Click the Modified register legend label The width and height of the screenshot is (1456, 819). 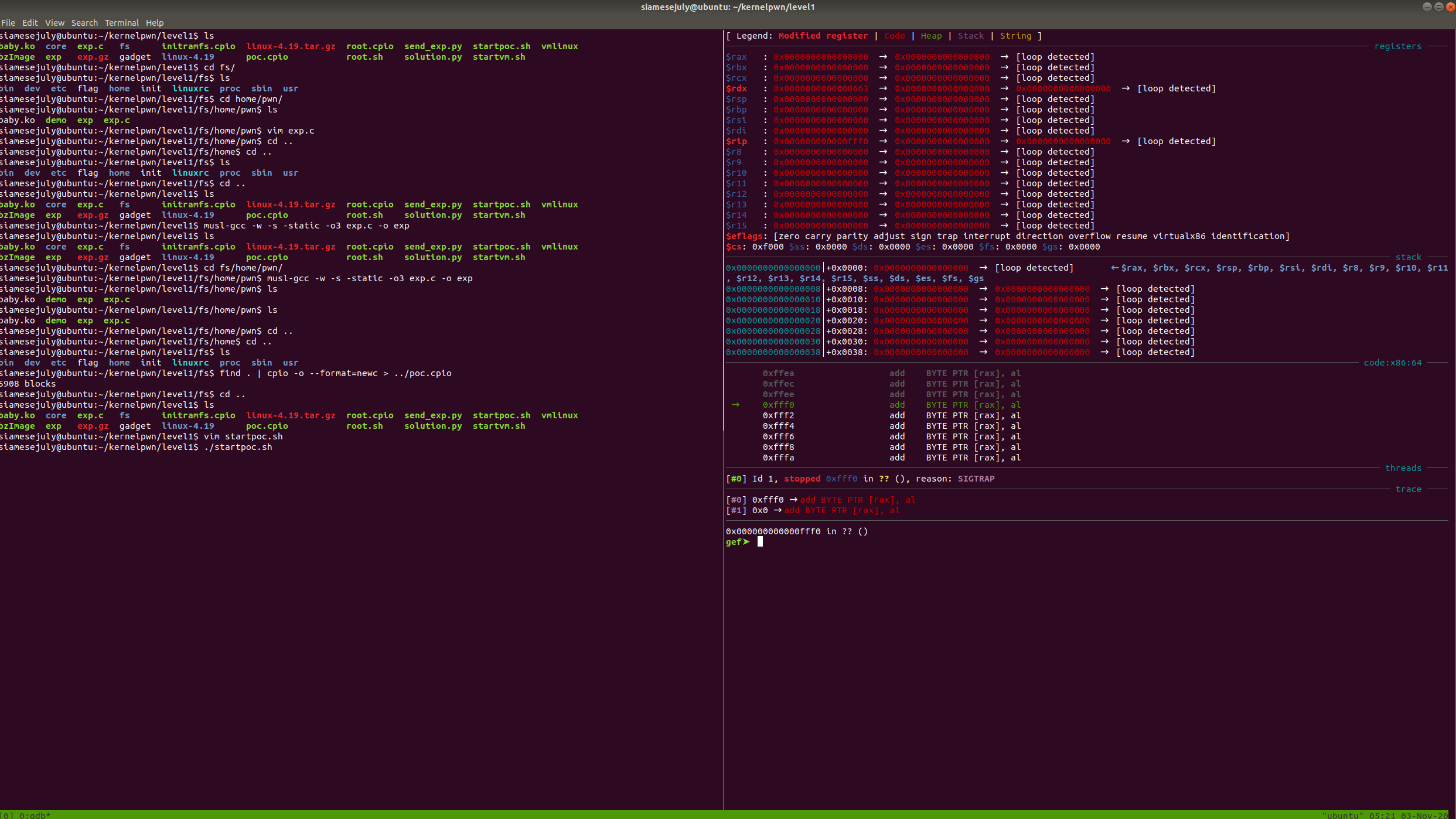(x=823, y=36)
